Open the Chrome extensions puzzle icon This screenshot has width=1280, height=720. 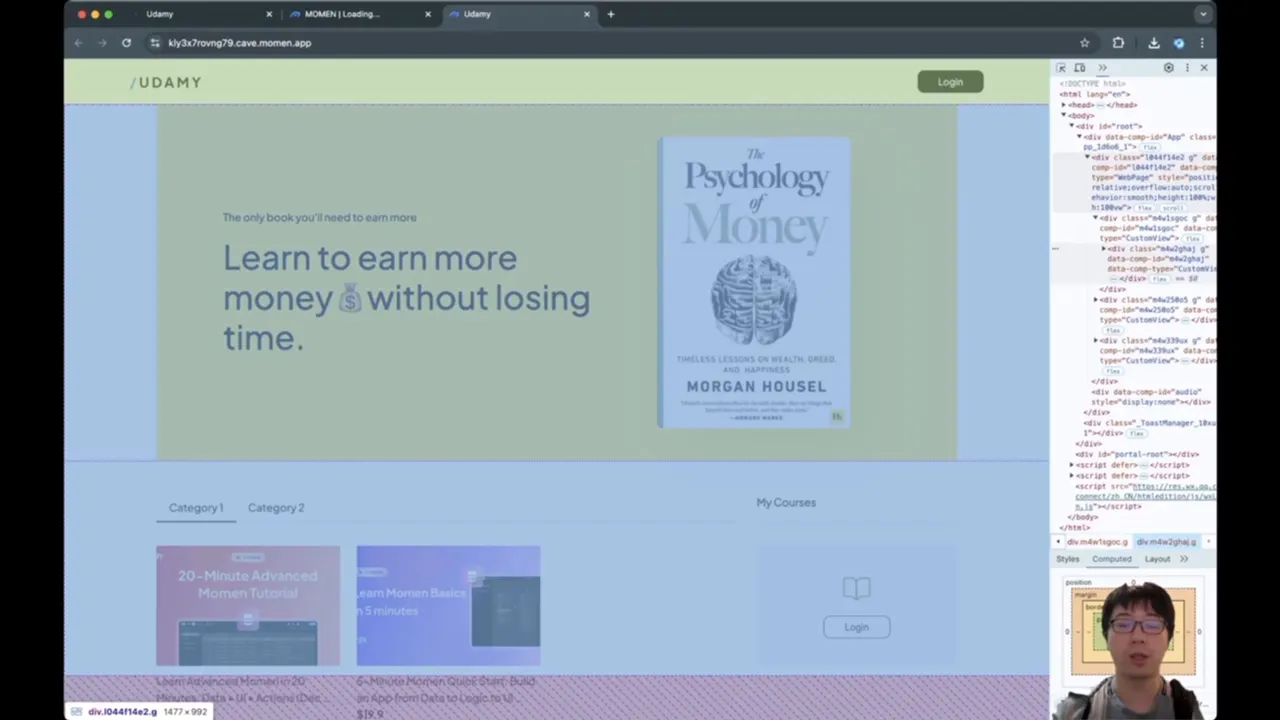point(1118,43)
